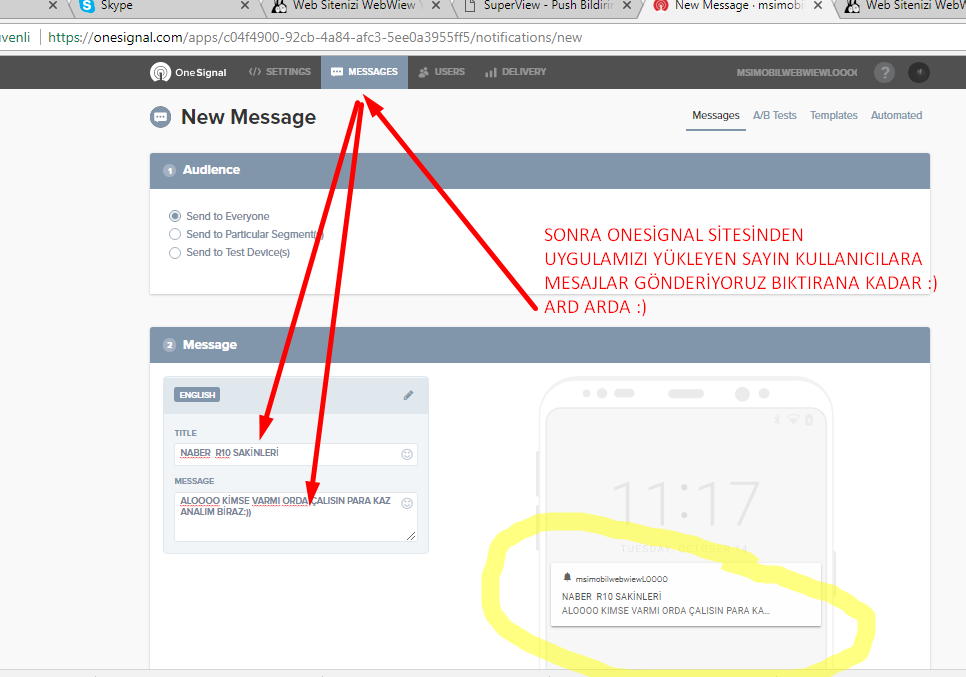This screenshot has width=966, height=677.
Task: Click the OneSignal logo in navbar
Action: coord(189,72)
